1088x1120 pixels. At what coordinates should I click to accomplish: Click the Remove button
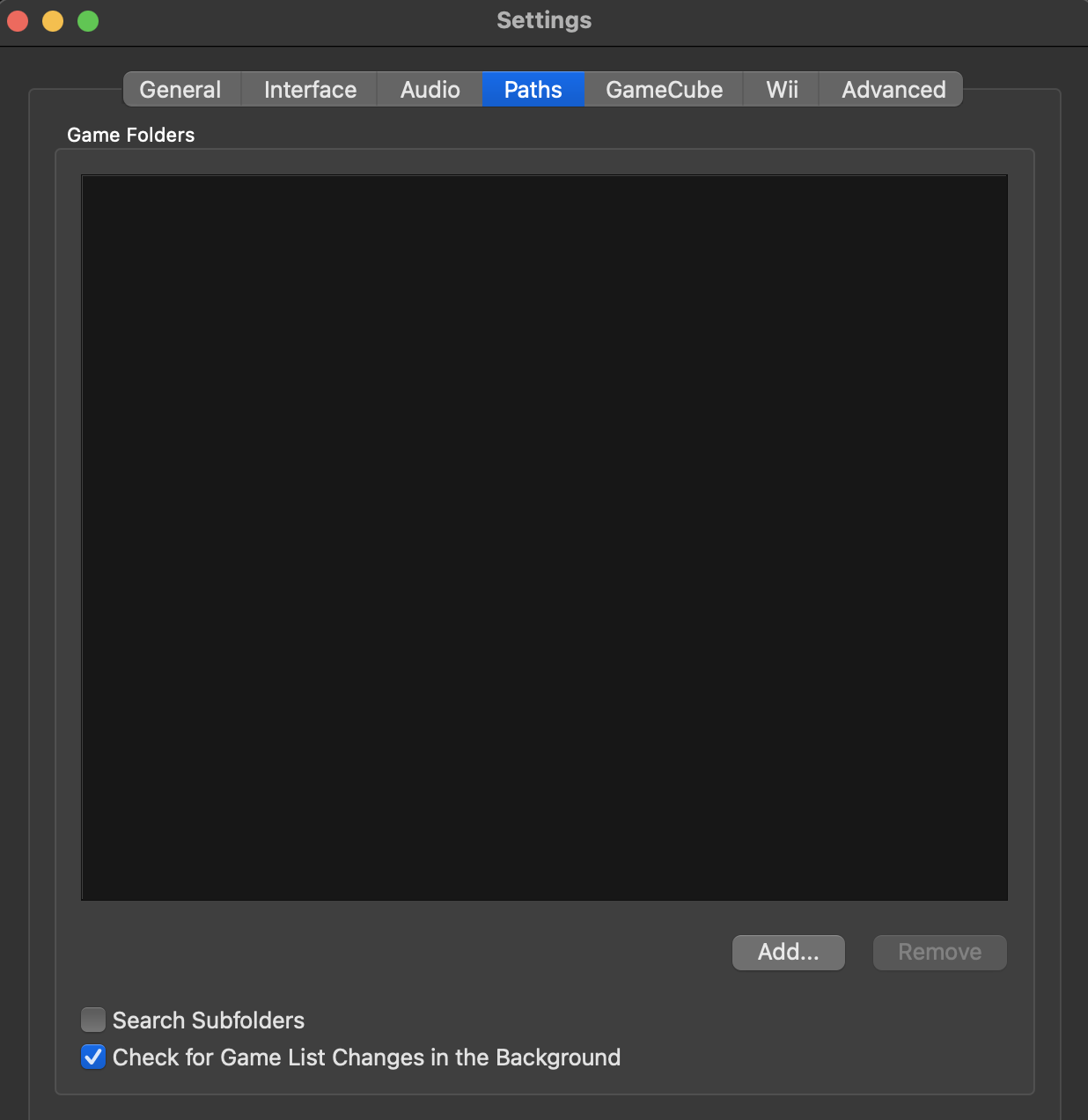pos(940,953)
